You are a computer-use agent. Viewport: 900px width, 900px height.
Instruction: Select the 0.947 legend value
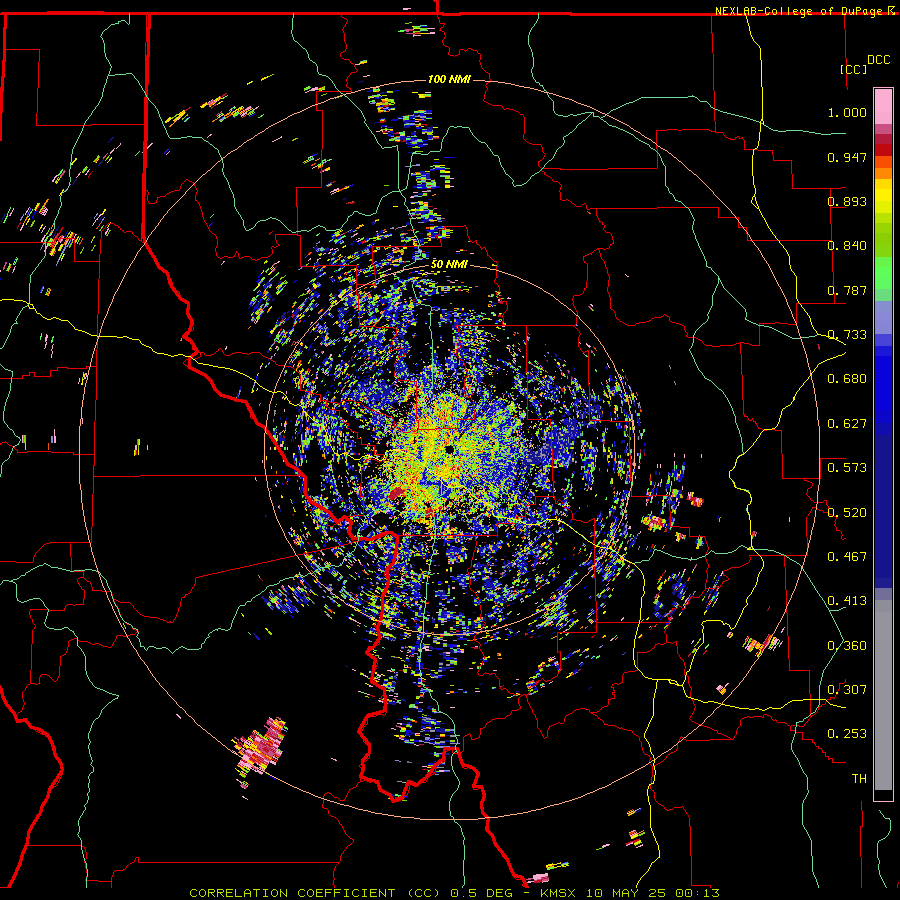coord(847,157)
